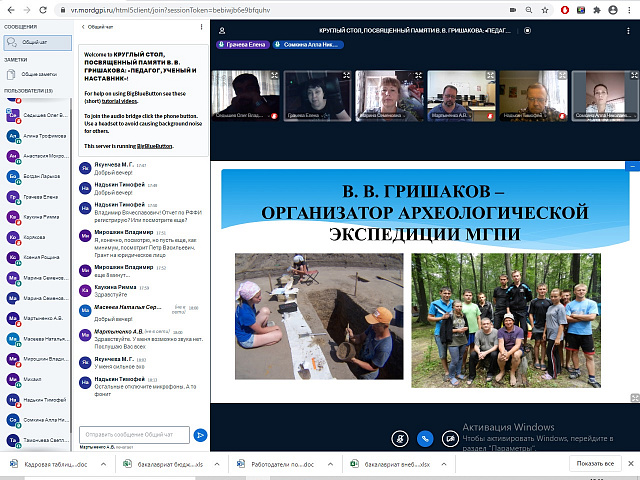Image resolution: width=640 pixels, height=480 pixels.
Task: Make the presentation fullscreen
Action: pyautogui.click(x=635, y=398)
